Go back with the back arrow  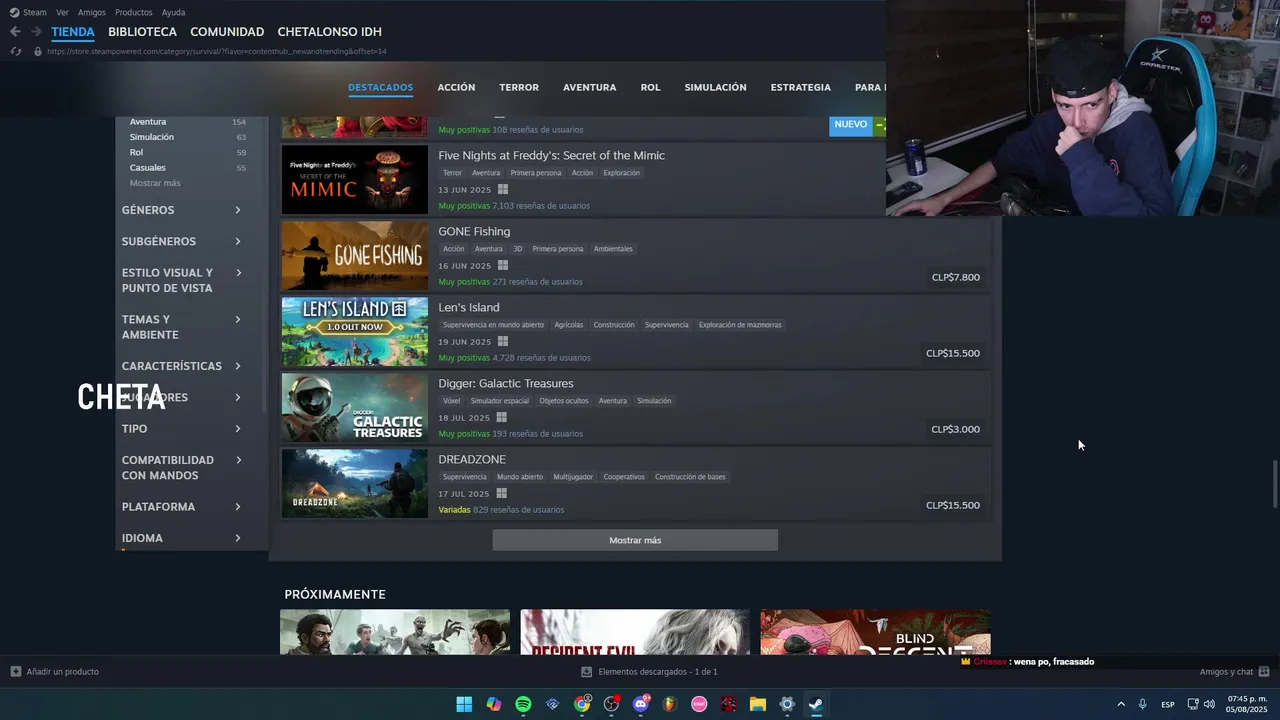pos(15,32)
